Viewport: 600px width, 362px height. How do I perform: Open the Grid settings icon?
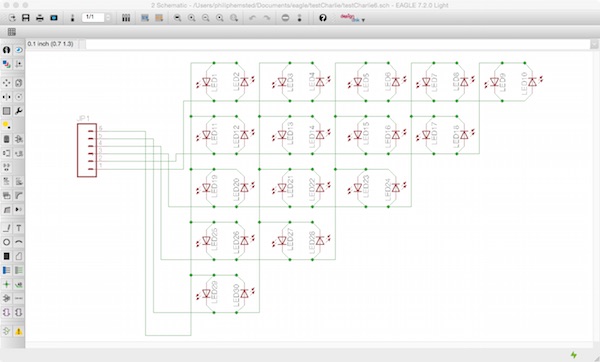pyautogui.click(x=12, y=32)
